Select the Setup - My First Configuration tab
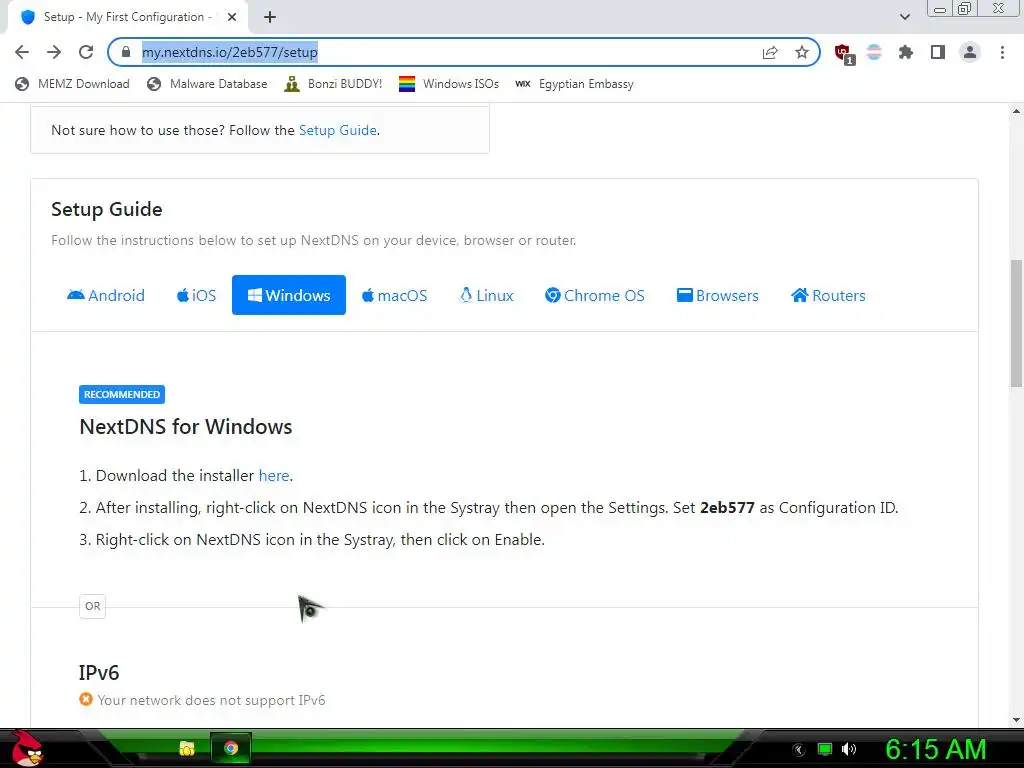The image size is (1024, 768). pyautogui.click(x=127, y=17)
